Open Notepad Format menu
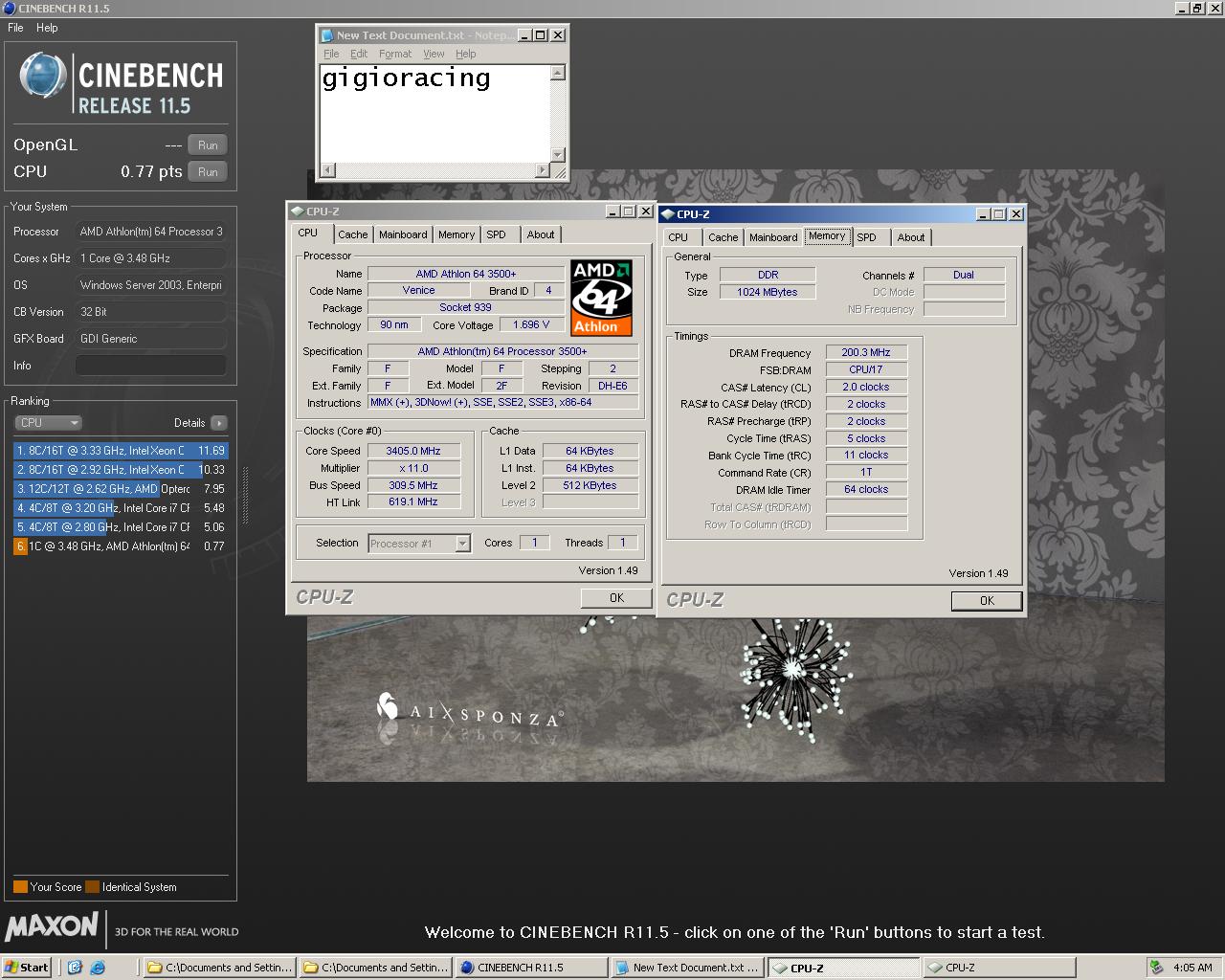This screenshot has height=980, width=1225. click(395, 54)
